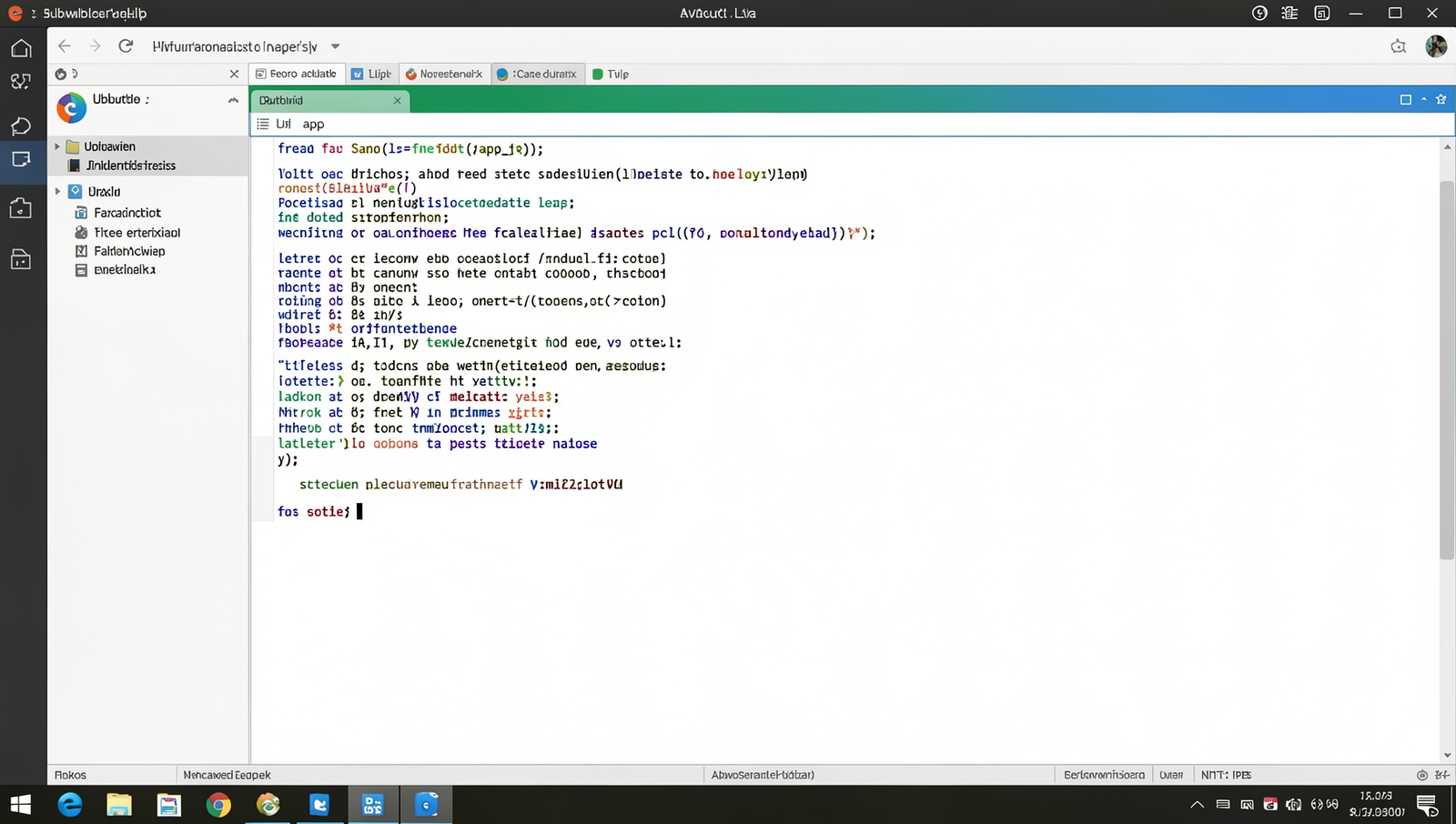The width and height of the screenshot is (1456, 824).
Task: Click Uuan in the status bar
Action: (x=1171, y=775)
